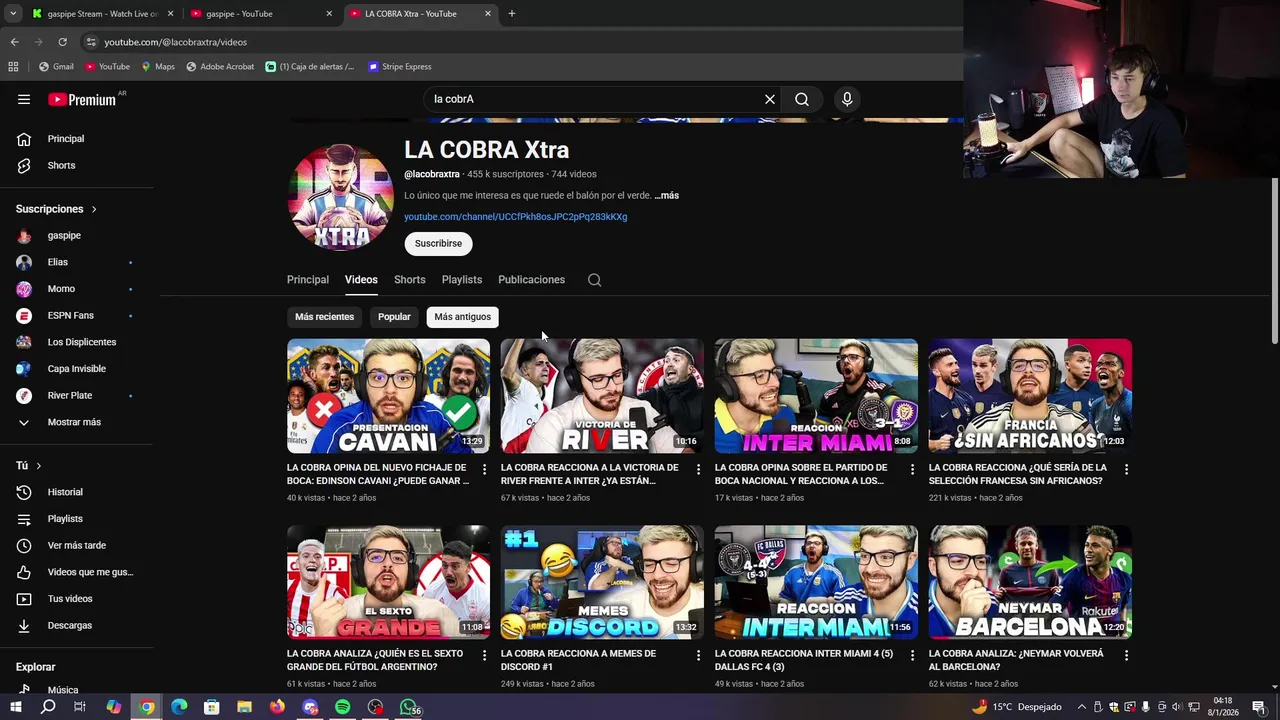1280x720 pixels.
Task: Open the Inter Miami 8:08 video thumbnail
Action: (816, 396)
